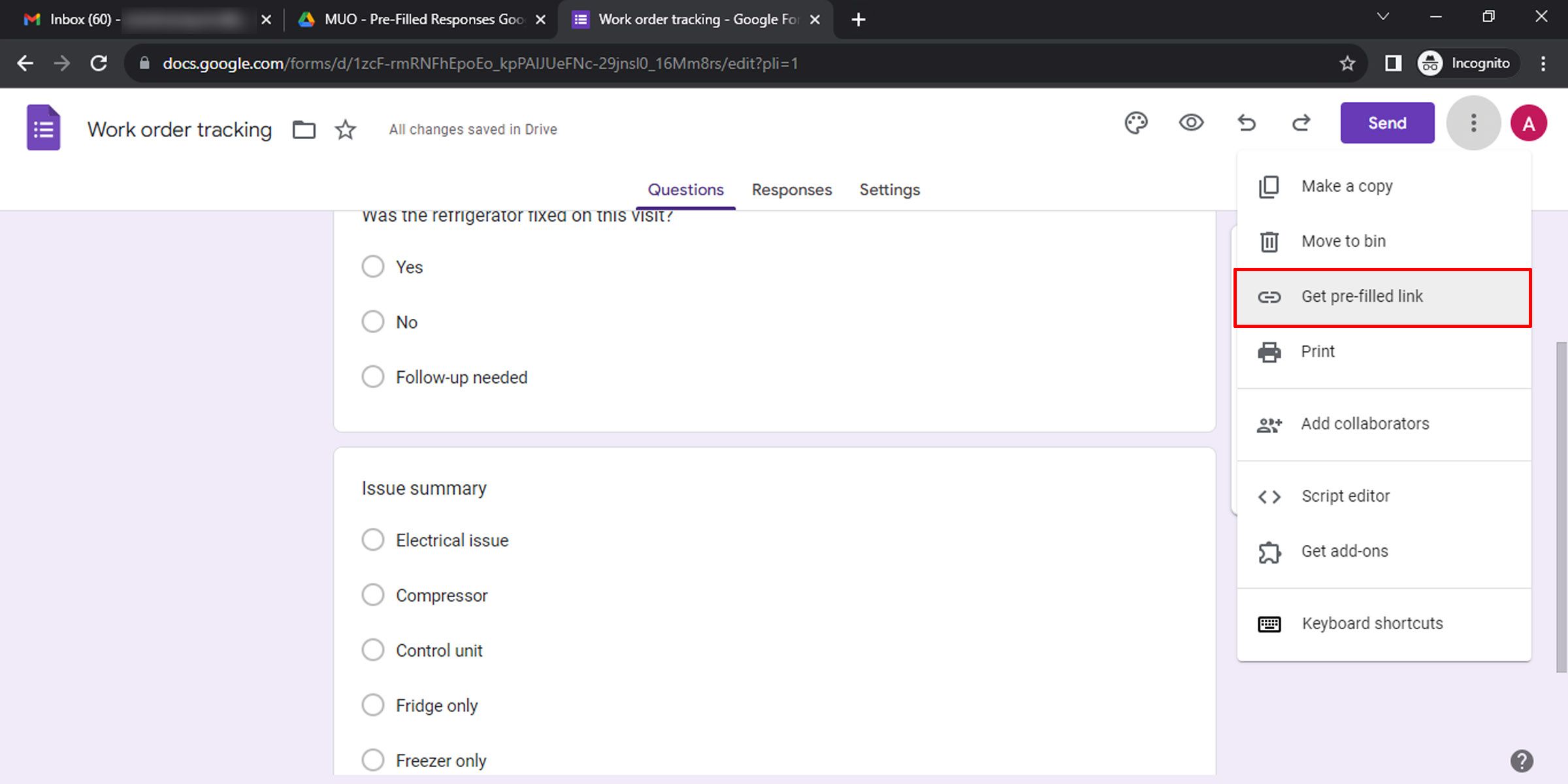Click the Send button
Screen dimensions: 1568x784
click(1386, 122)
